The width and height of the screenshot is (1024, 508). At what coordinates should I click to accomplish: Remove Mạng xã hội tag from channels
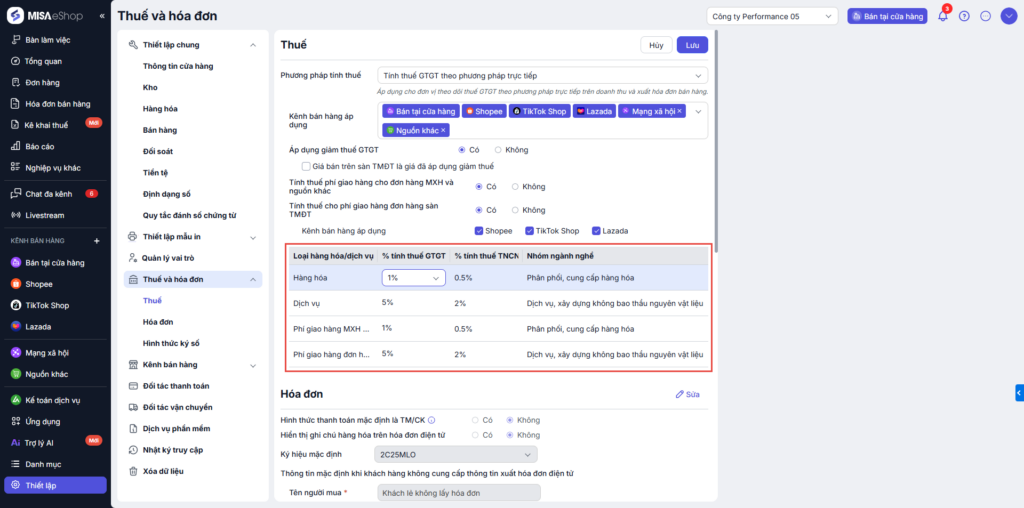click(x=679, y=112)
